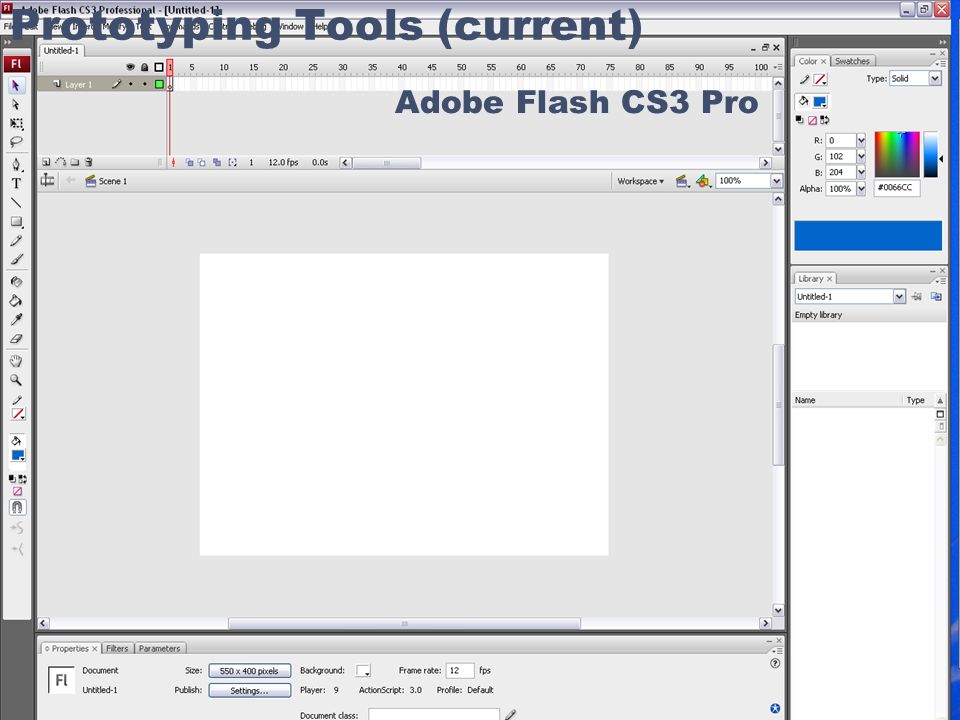Select the Text tool
The width and height of the screenshot is (960, 720).
pos(17,183)
